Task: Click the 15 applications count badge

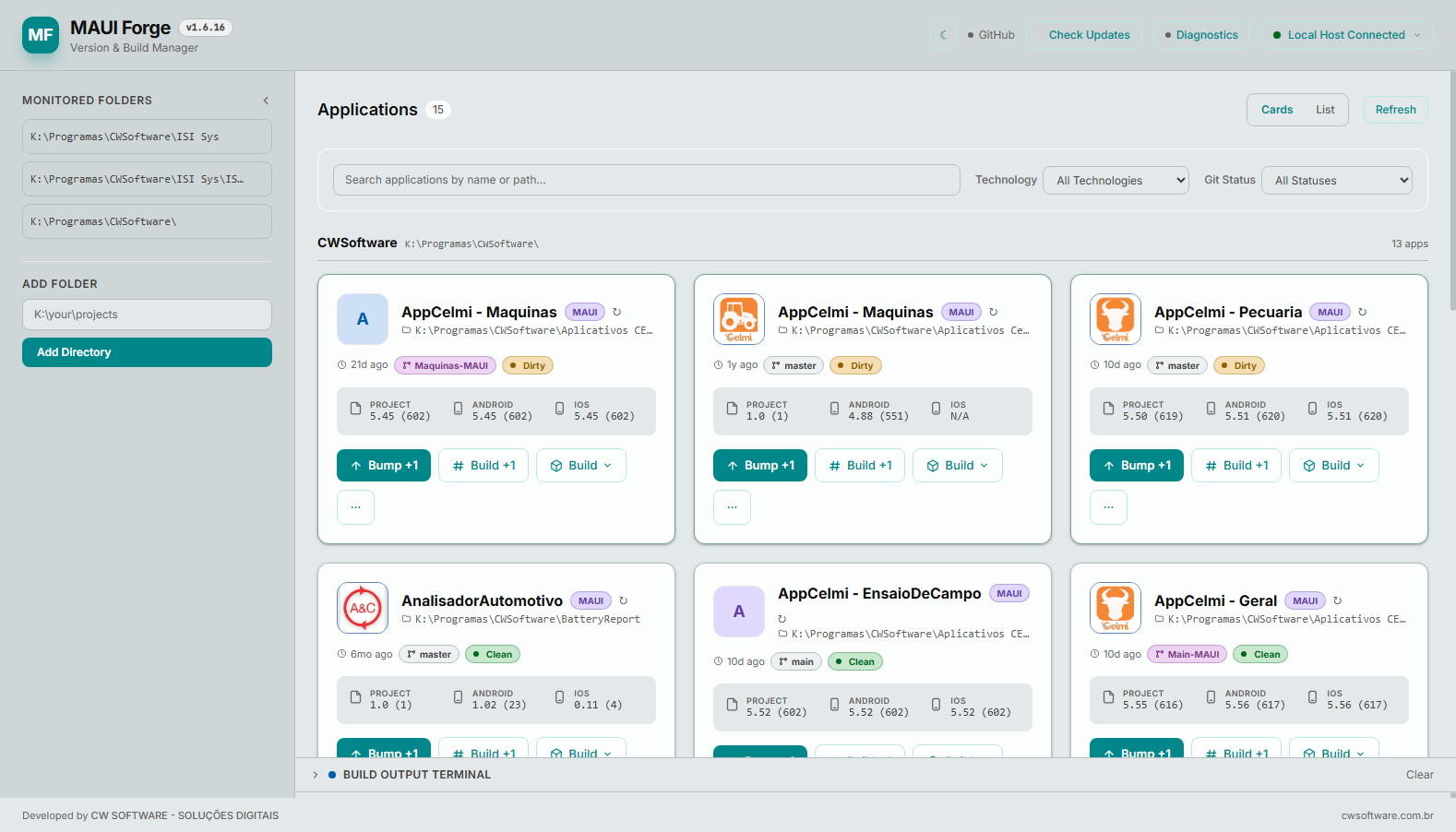Action: (438, 110)
